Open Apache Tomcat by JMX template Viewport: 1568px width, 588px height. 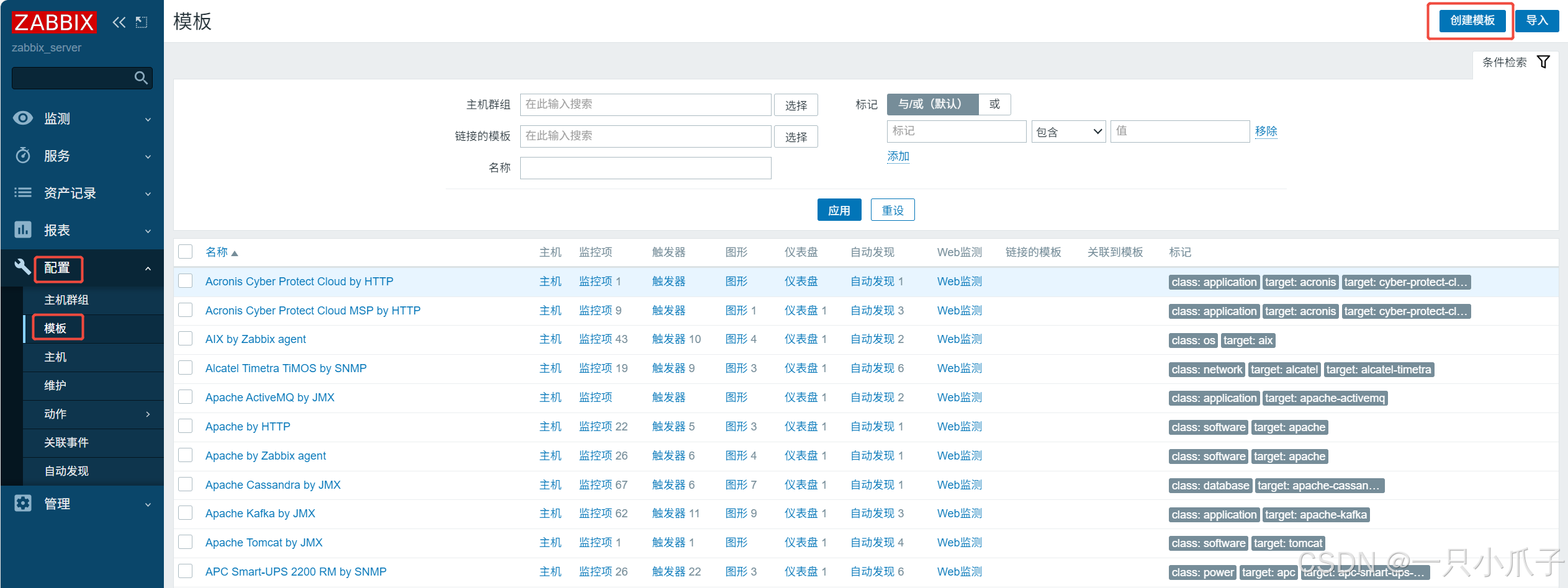(x=264, y=543)
